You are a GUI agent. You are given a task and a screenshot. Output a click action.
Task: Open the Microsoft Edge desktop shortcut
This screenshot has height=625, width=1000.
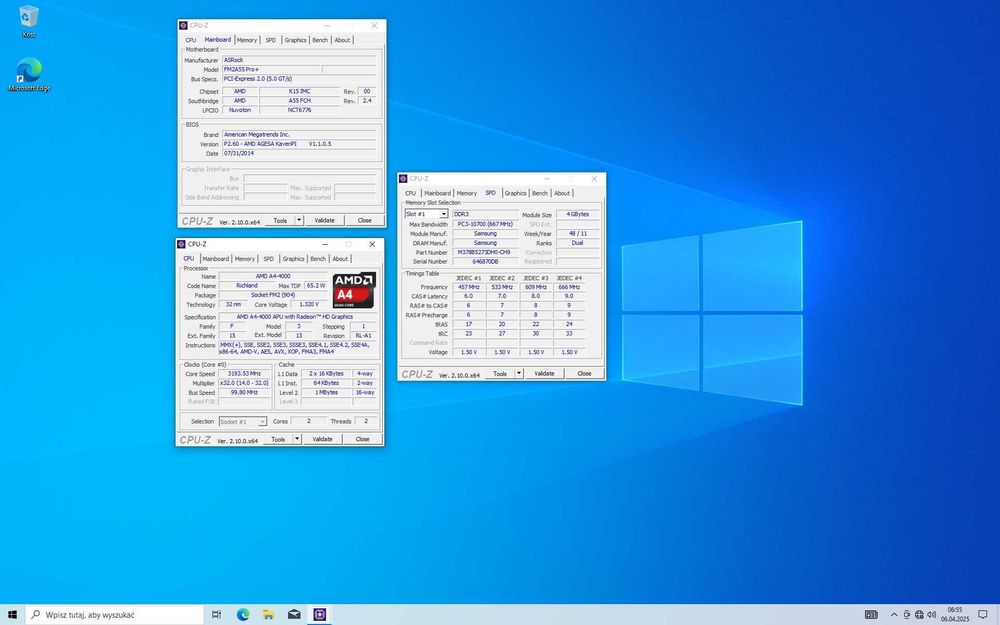point(29,75)
